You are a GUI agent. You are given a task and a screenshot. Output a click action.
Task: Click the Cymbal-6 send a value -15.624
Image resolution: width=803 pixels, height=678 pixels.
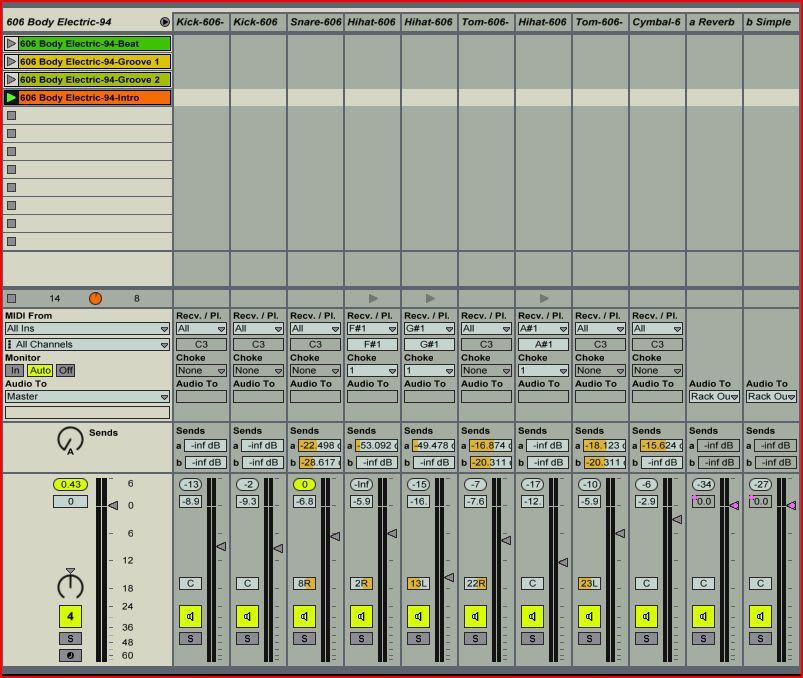[661, 446]
